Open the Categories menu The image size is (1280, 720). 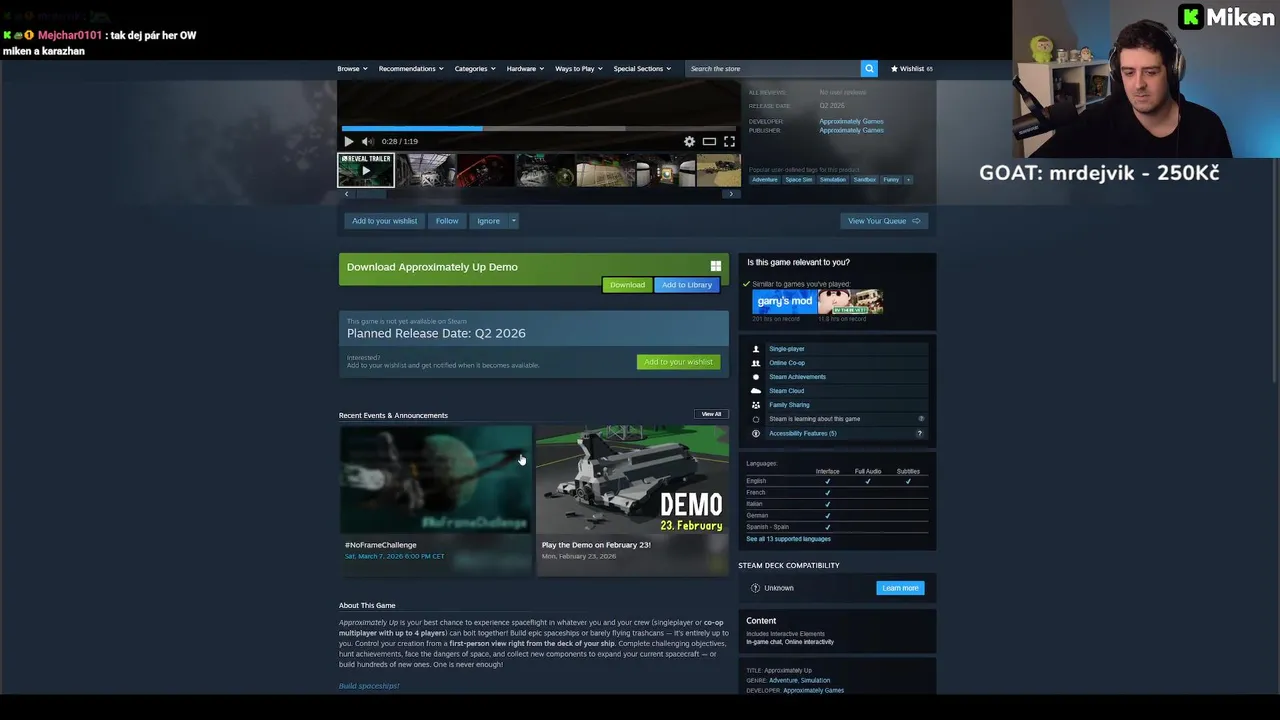[475, 69]
